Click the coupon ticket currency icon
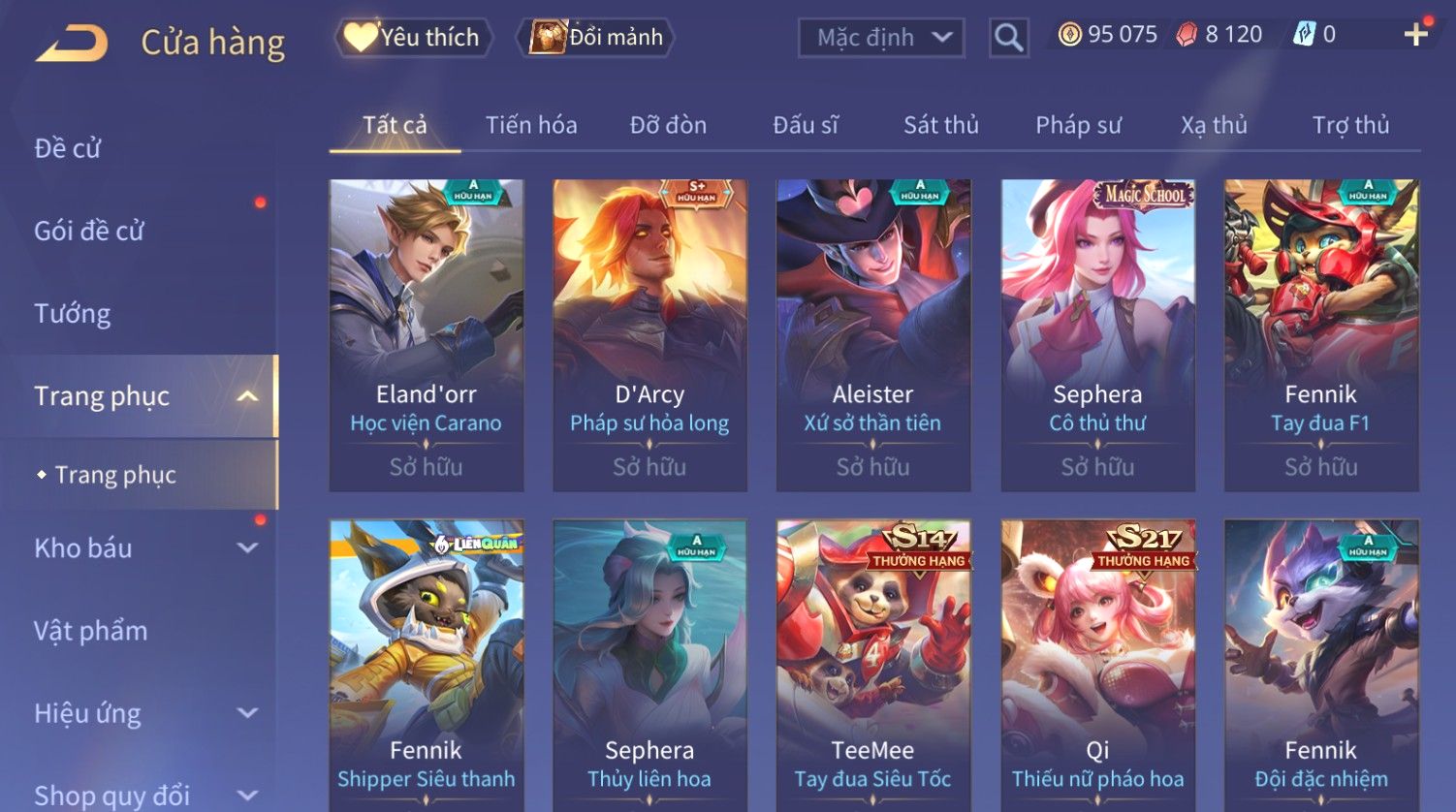The width and height of the screenshot is (1456, 812). click(1304, 35)
